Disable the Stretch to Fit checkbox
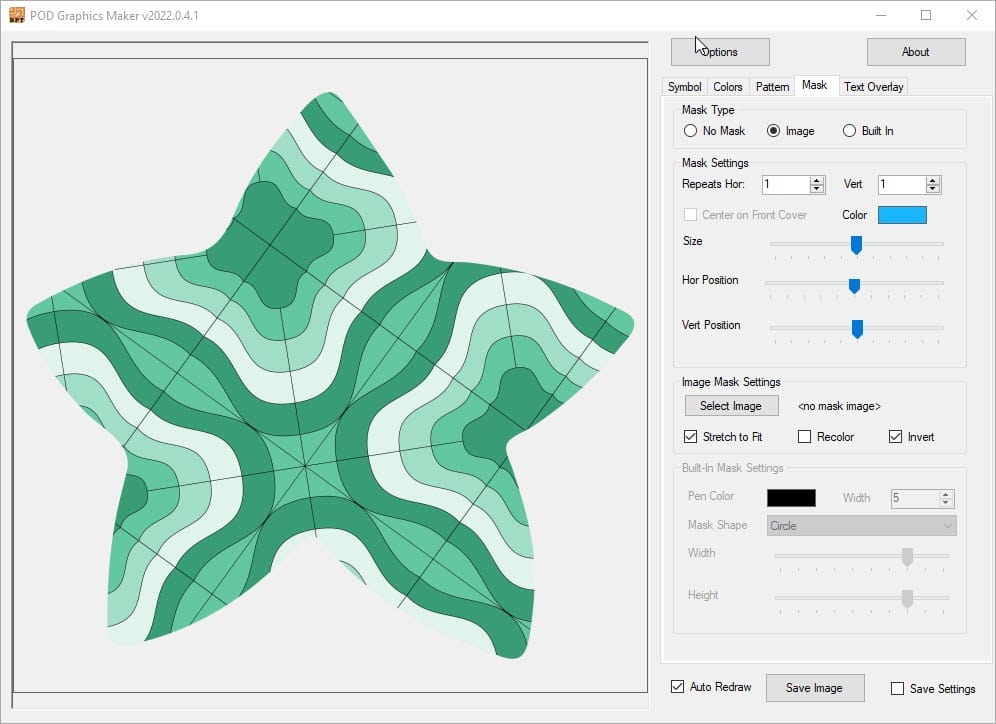This screenshot has width=996, height=724. pyautogui.click(x=691, y=437)
